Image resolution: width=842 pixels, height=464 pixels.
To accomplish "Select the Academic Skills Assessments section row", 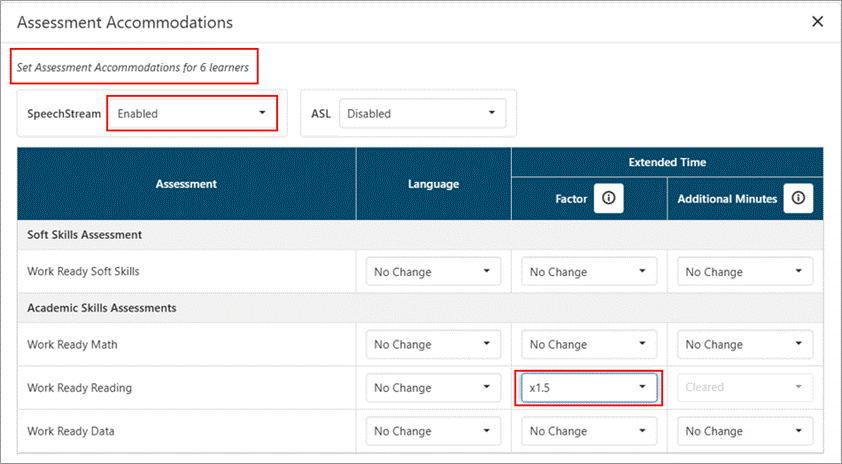I will coord(420,308).
